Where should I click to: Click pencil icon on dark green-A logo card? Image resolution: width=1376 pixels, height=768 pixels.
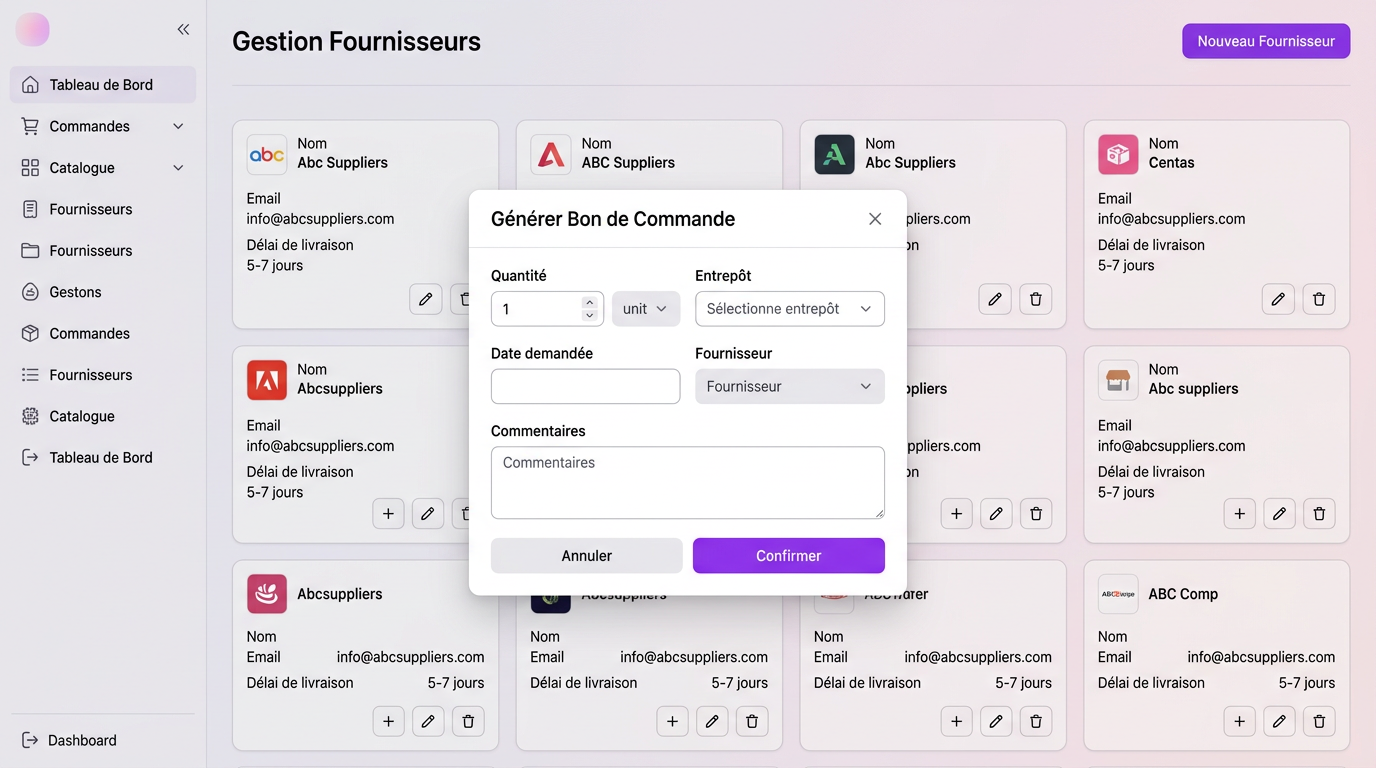[x=995, y=299]
